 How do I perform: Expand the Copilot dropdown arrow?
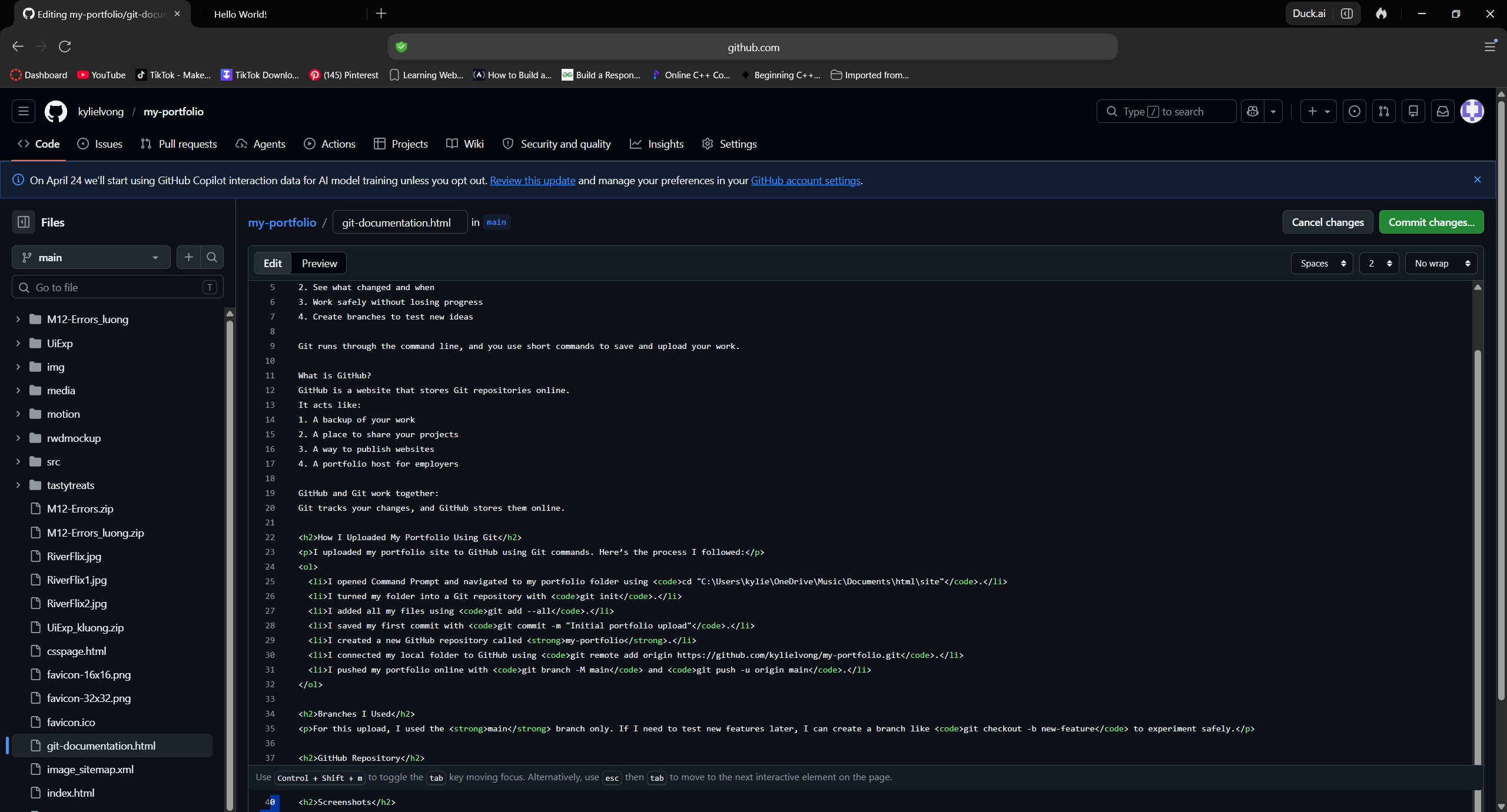pyautogui.click(x=1273, y=111)
